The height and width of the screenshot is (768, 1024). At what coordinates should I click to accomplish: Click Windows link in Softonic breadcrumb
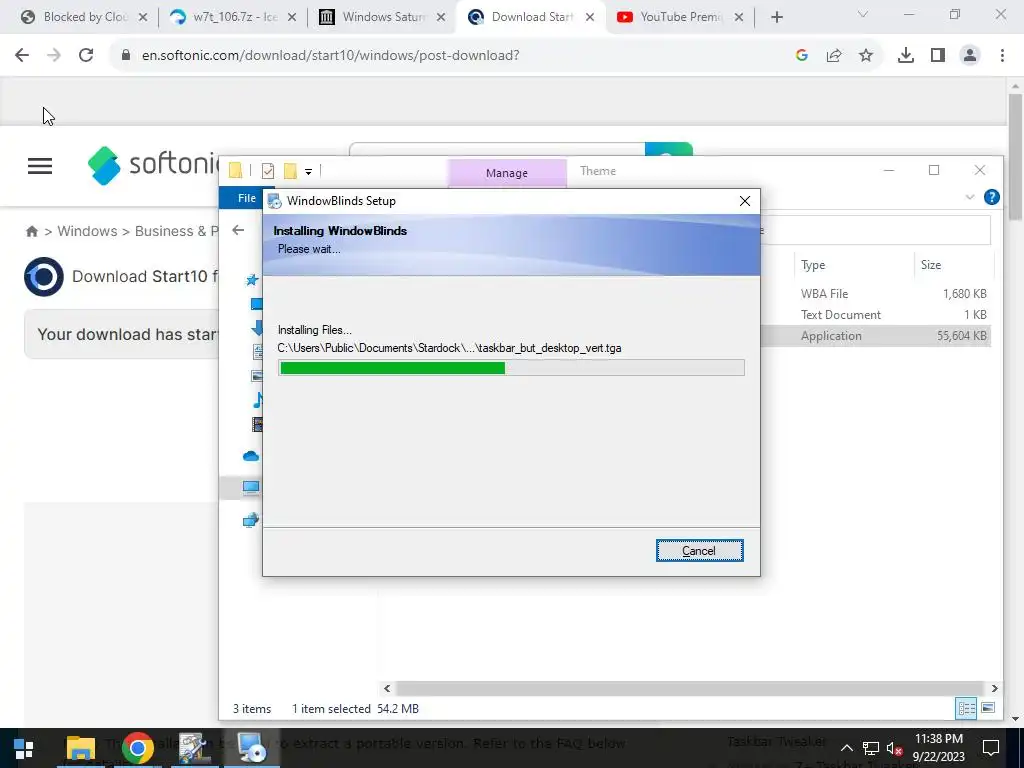click(x=87, y=231)
